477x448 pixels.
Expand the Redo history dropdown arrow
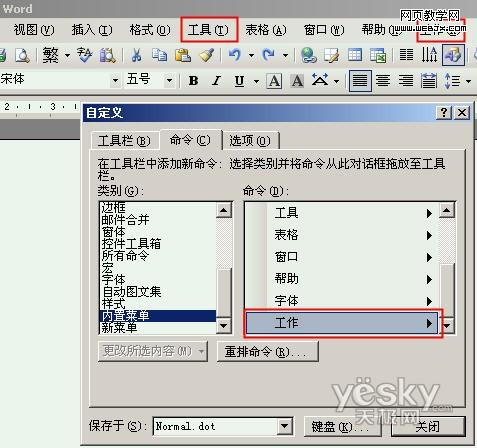tap(285, 55)
